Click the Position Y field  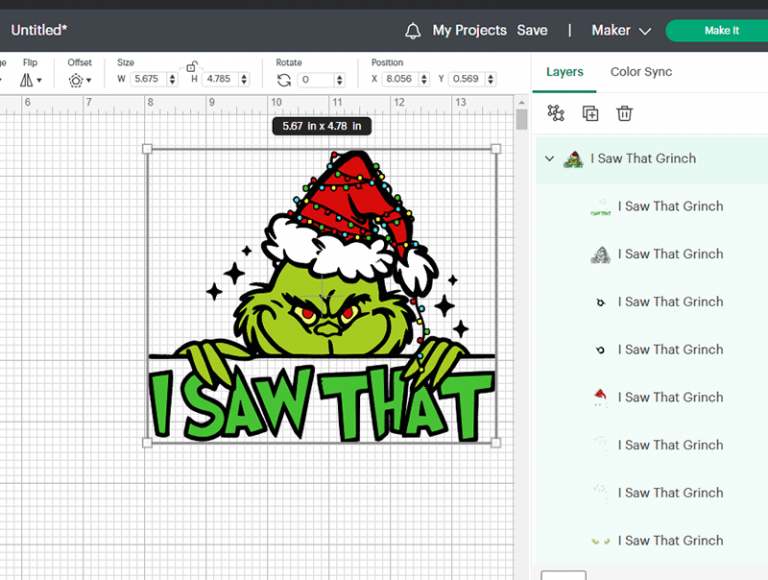tap(466, 79)
